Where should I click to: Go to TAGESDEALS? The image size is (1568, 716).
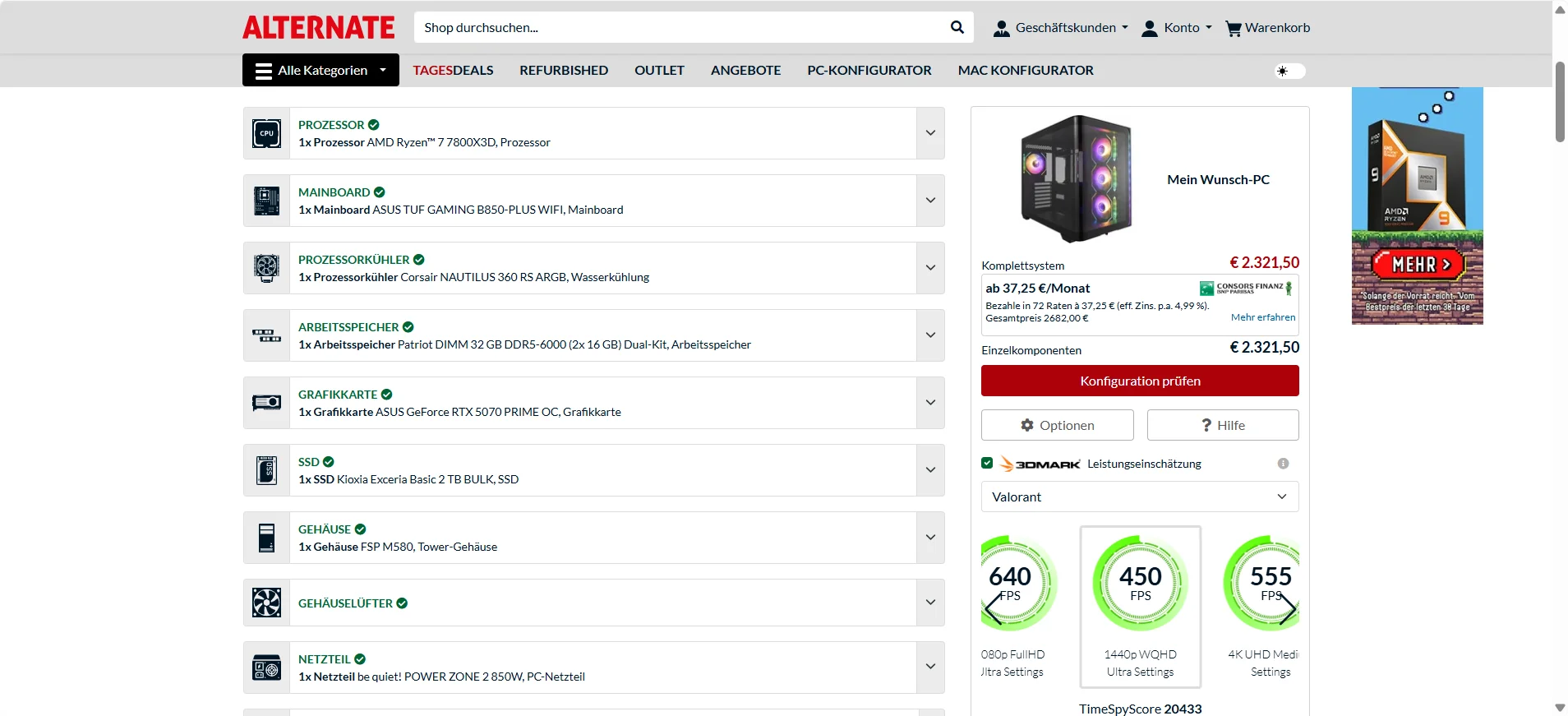(453, 71)
